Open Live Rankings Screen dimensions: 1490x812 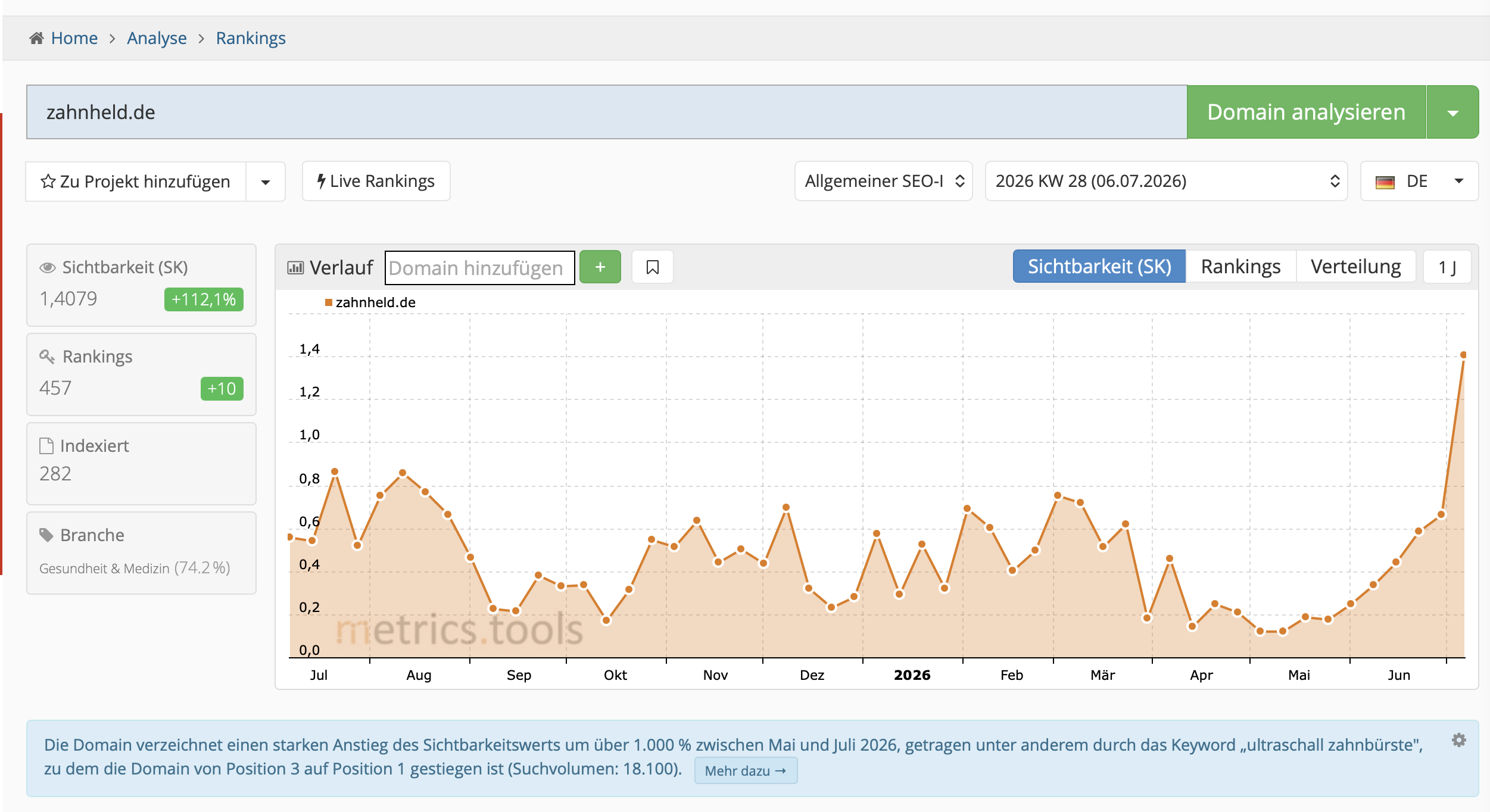[376, 181]
